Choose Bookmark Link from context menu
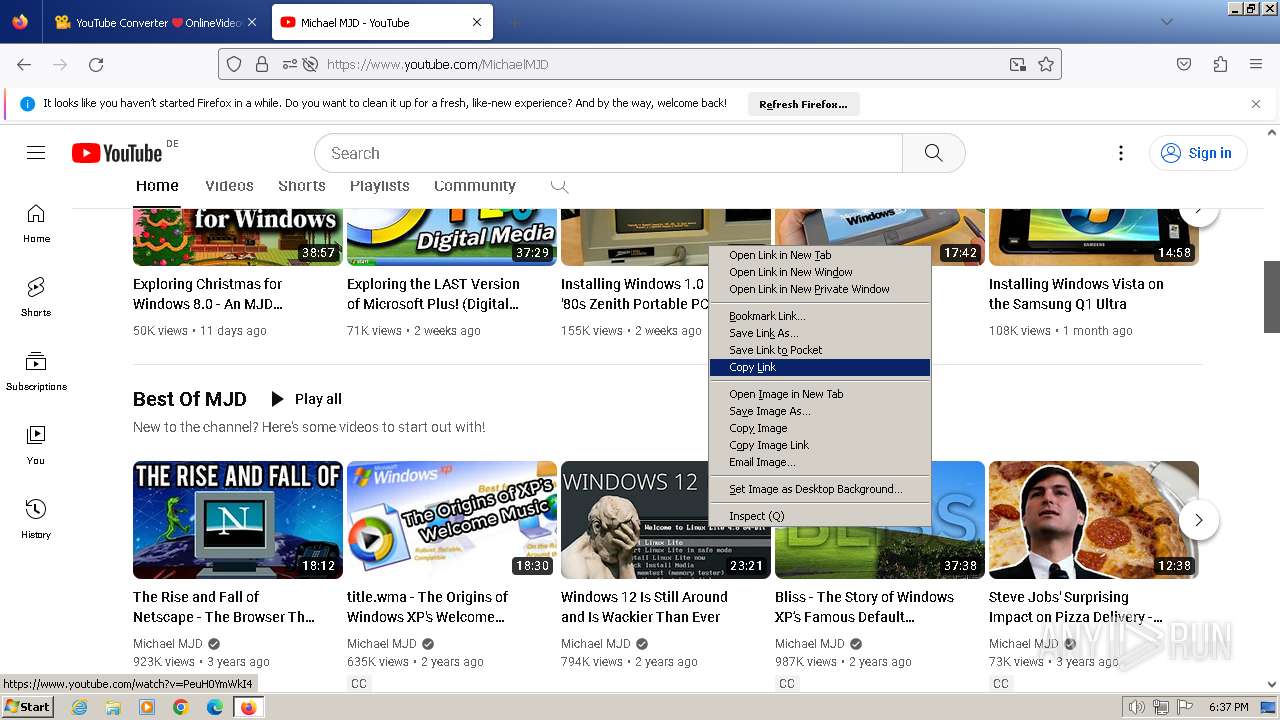 [820, 316]
